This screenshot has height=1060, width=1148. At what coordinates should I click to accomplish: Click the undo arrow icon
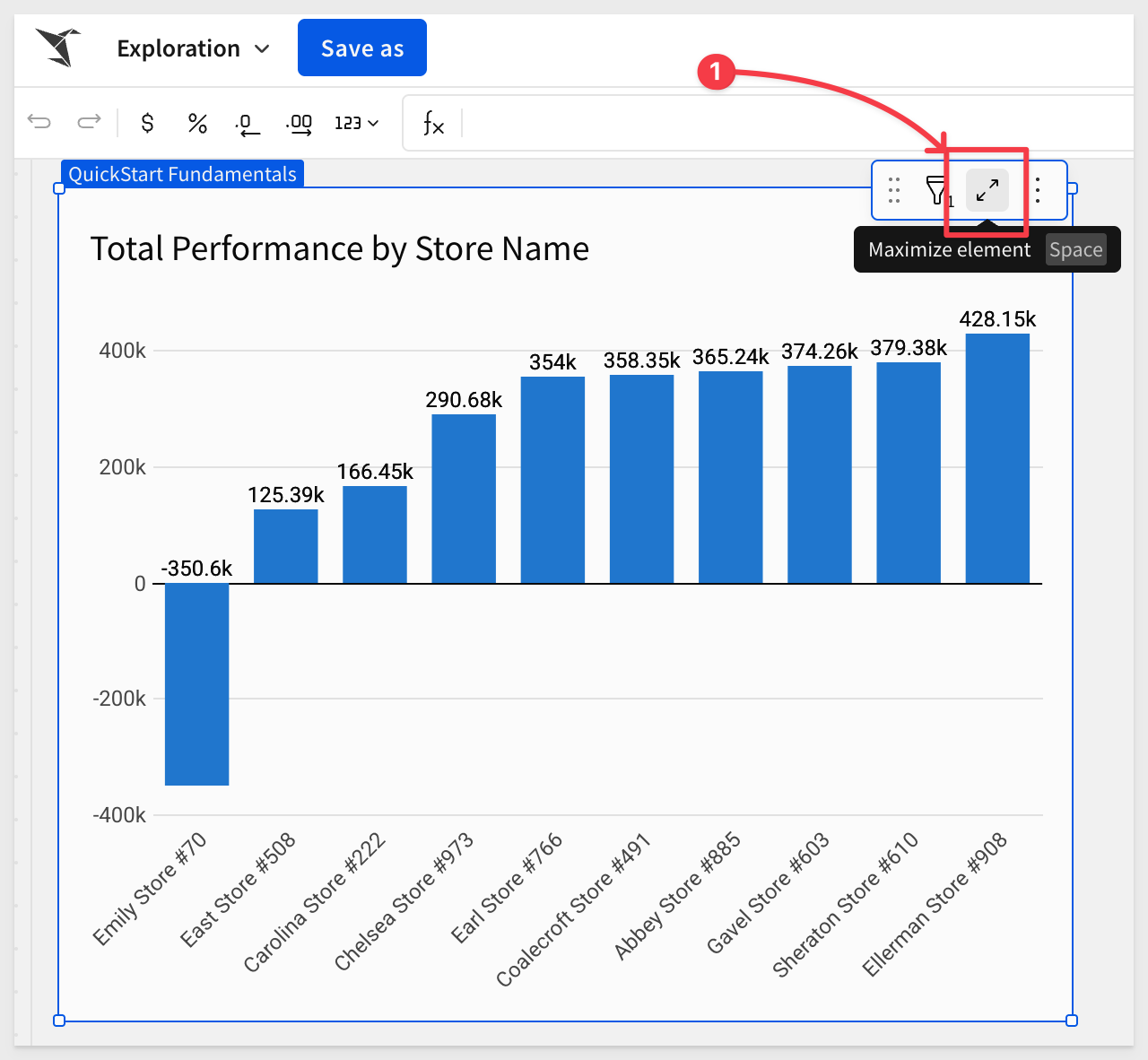coord(39,122)
